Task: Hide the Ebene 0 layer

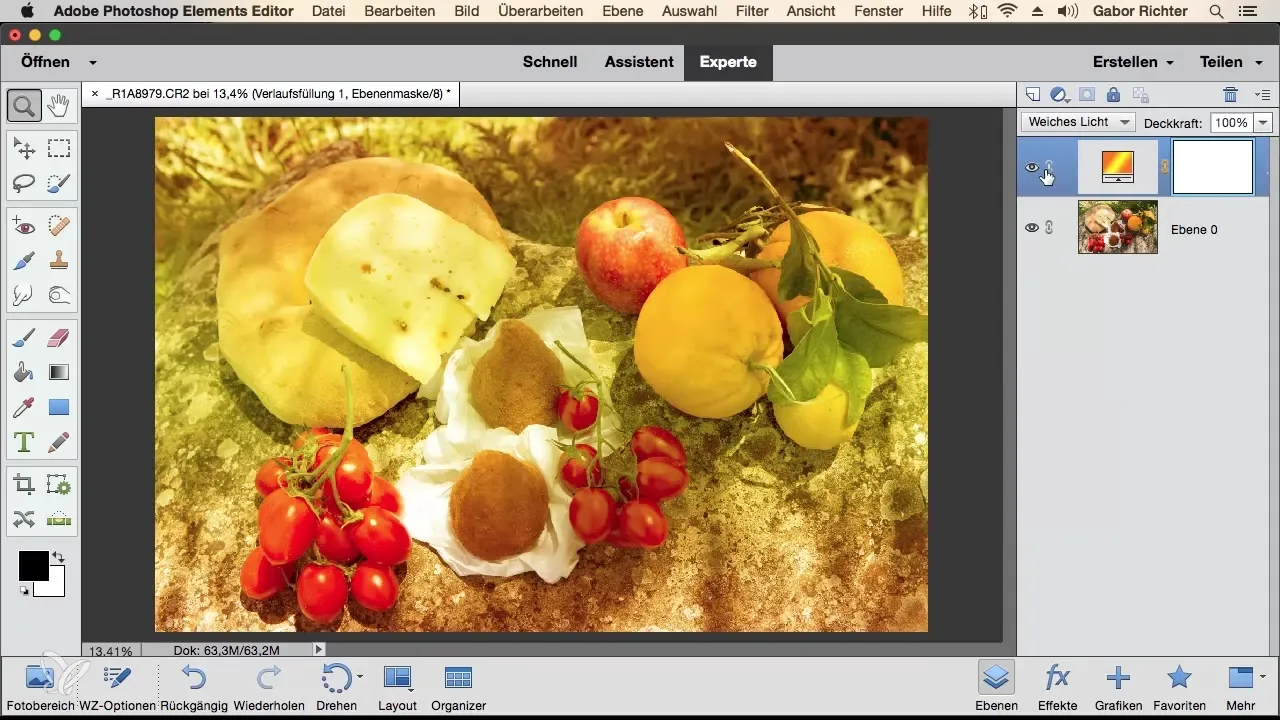Action: [x=1032, y=228]
